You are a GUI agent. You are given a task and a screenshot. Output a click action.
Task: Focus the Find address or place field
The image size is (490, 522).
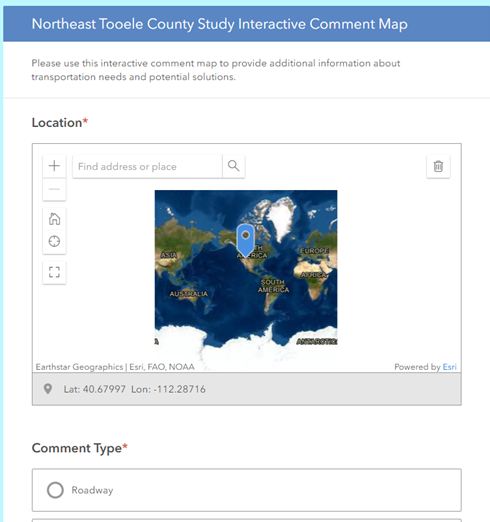pyautogui.click(x=147, y=166)
